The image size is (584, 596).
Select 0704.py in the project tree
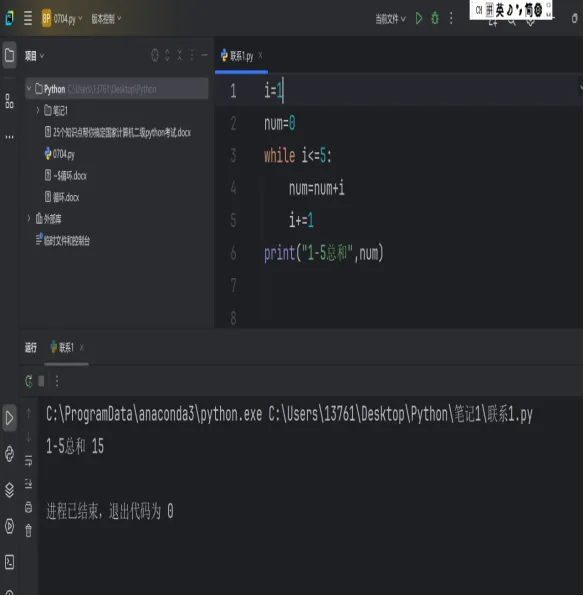pos(60,154)
